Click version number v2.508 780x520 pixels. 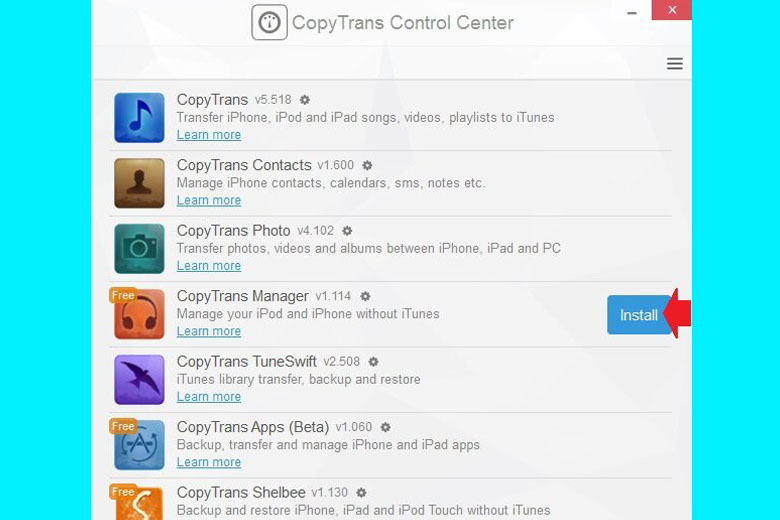[342, 362]
